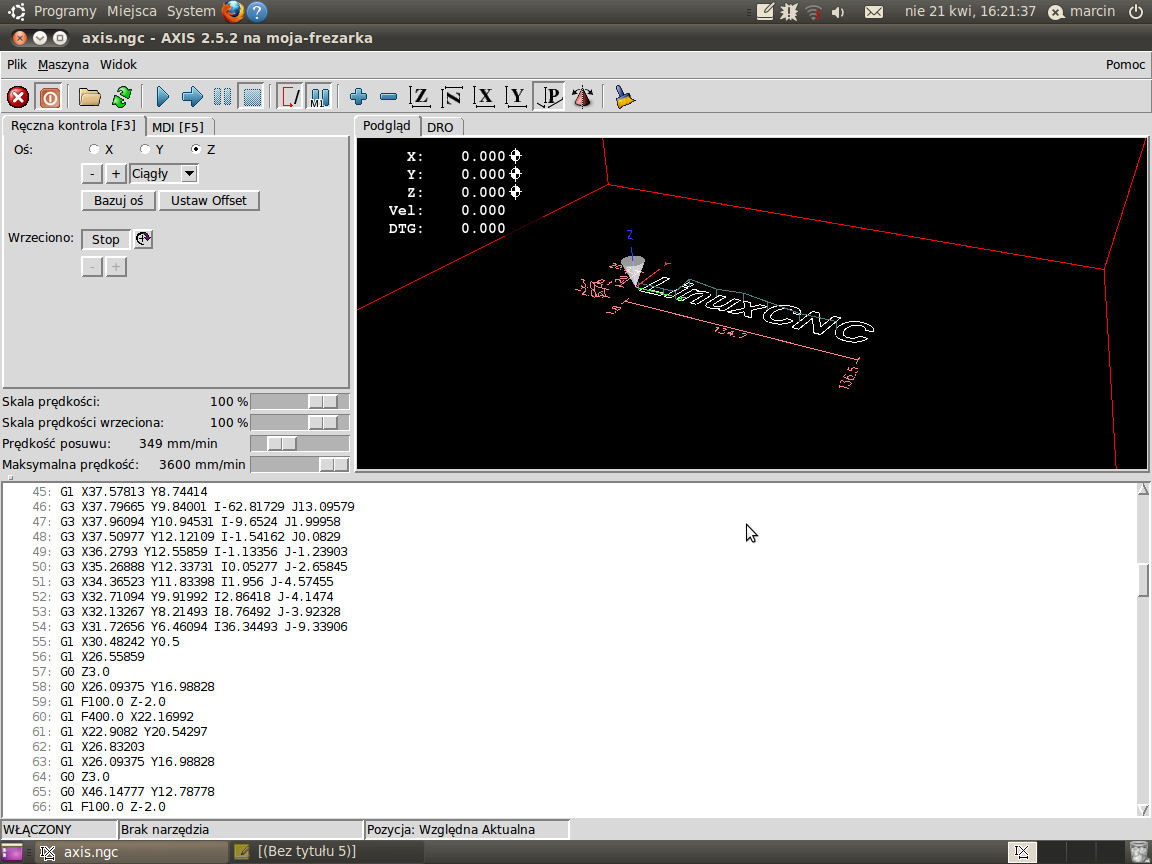Viewport: 1152px width, 864px height.
Task: Click the Bazuj oś button
Action: pyautogui.click(x=119, y=201)
